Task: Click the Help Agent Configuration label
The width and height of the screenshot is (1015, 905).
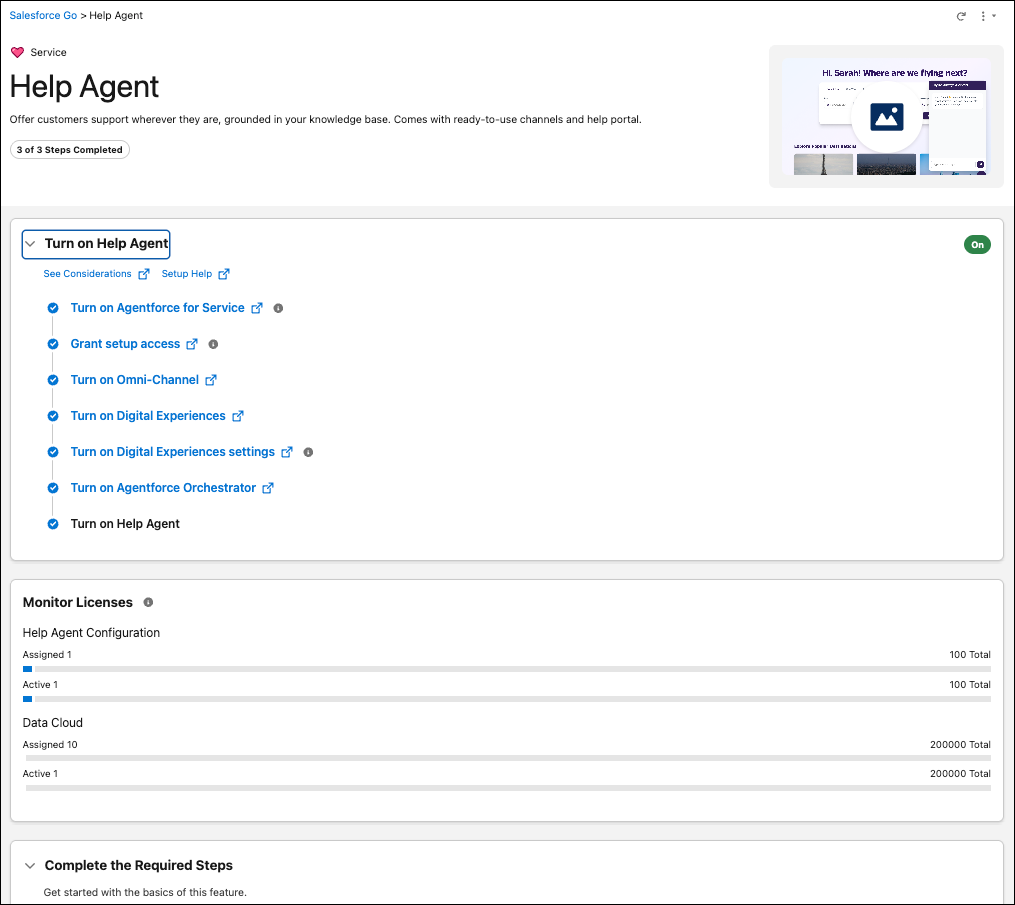Action: tap(91, 632)
